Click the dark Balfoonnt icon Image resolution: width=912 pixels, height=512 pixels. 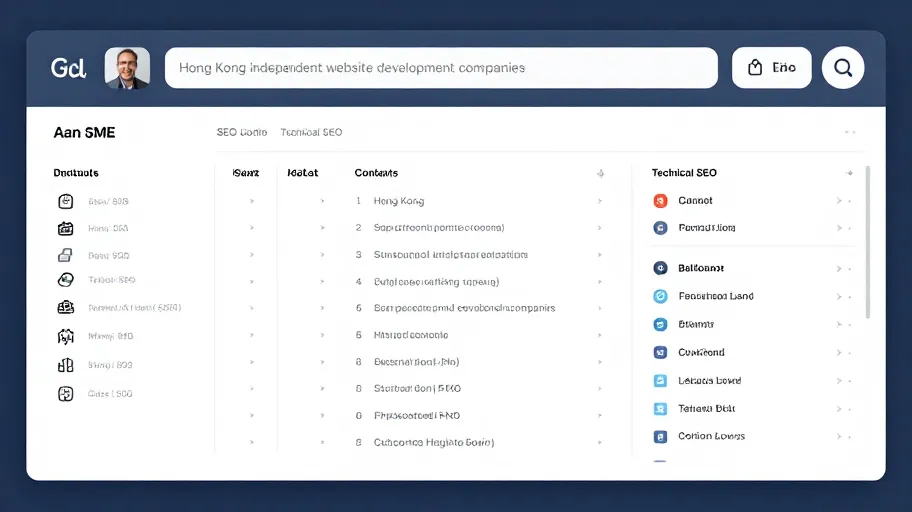coord(660,268)
